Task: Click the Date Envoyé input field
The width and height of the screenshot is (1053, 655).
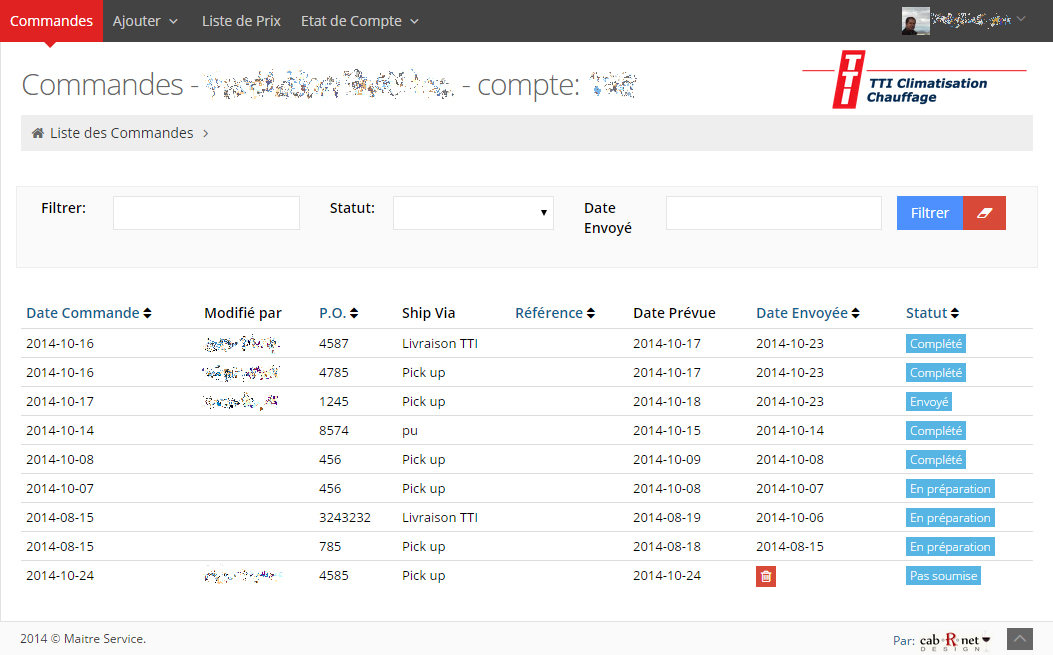Action: click(773, 213)
